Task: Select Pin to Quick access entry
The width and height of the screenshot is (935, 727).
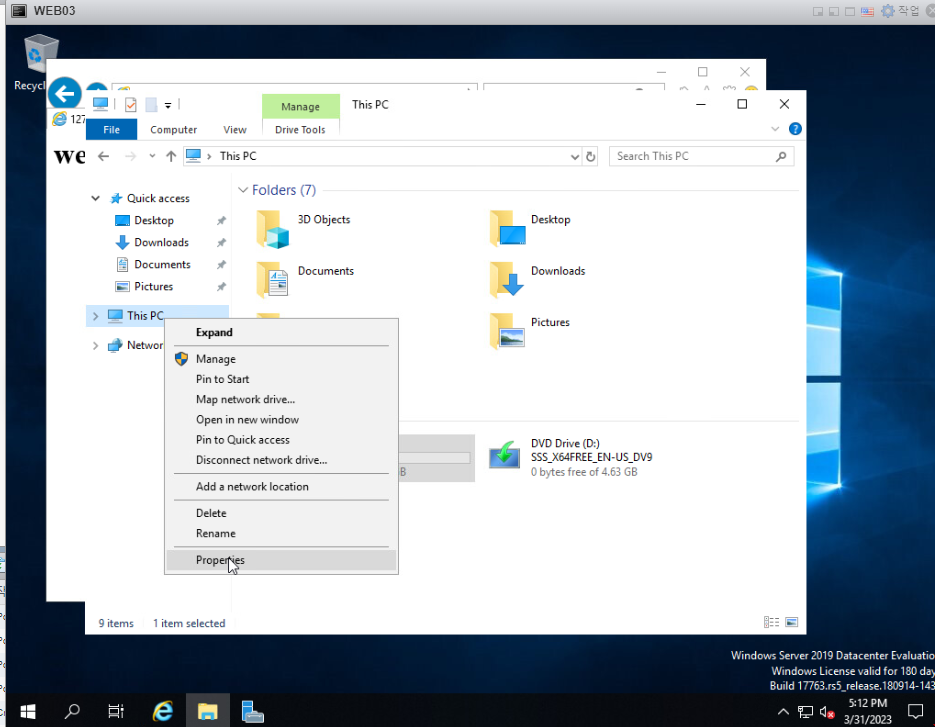Action: click(x=281, y=440)
